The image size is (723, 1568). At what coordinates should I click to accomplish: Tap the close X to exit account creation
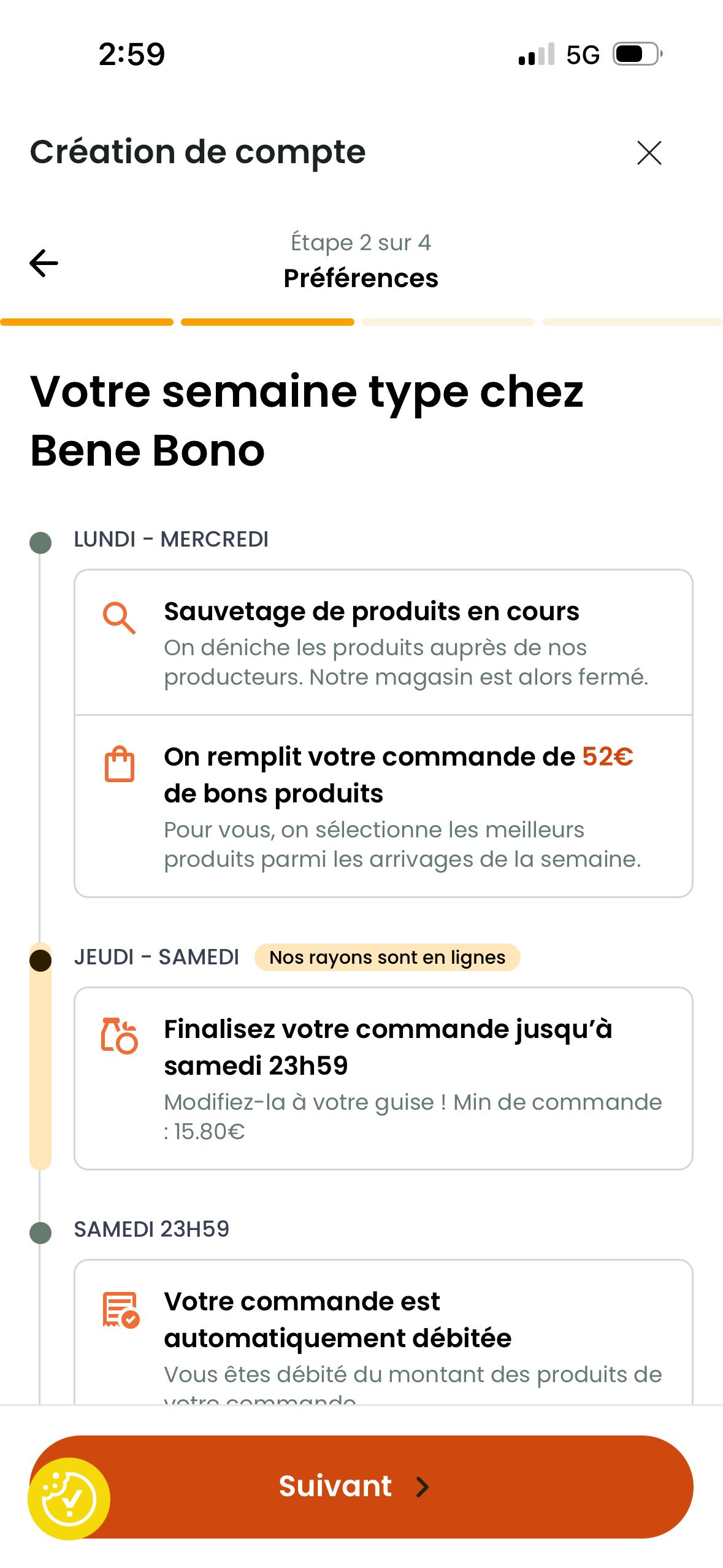click(648, 153)
